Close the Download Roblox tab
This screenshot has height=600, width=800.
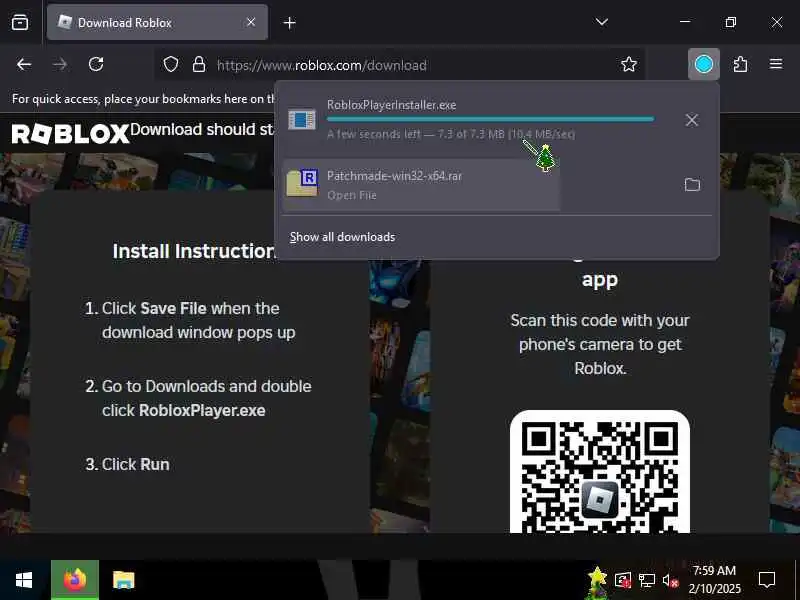click(x=251, y=22)
